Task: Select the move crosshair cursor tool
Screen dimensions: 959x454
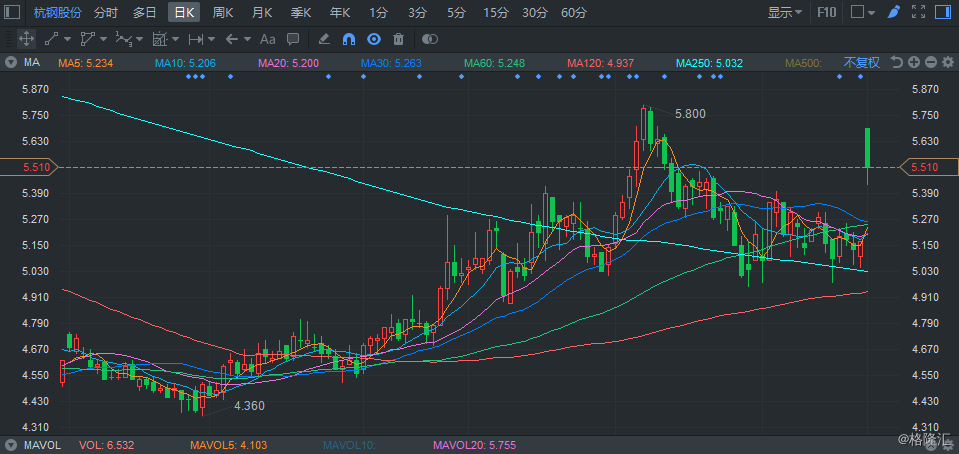Action: click(x=27, y=39)
